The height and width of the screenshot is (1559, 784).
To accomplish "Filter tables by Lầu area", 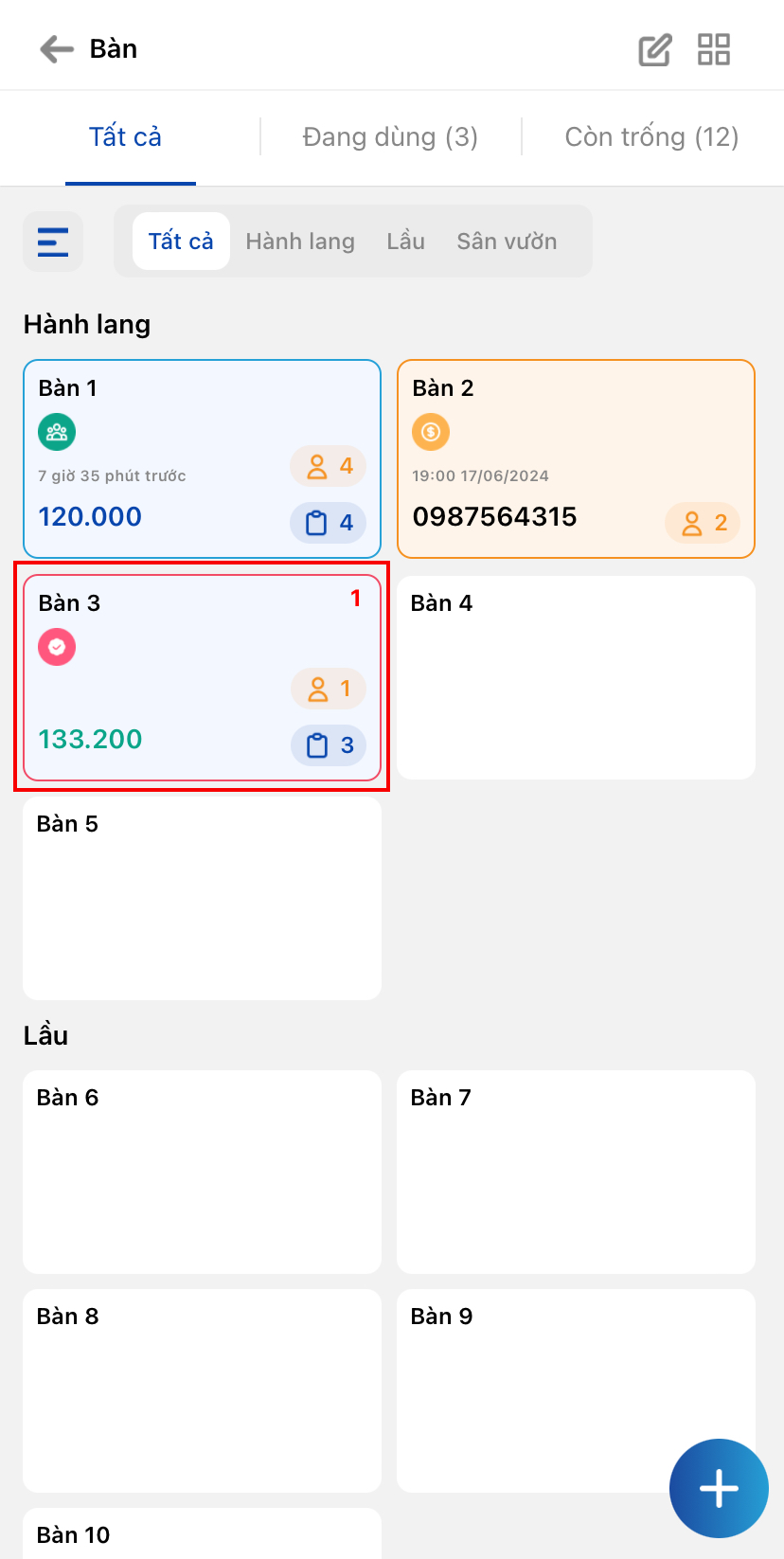I will tap(405, 242).
